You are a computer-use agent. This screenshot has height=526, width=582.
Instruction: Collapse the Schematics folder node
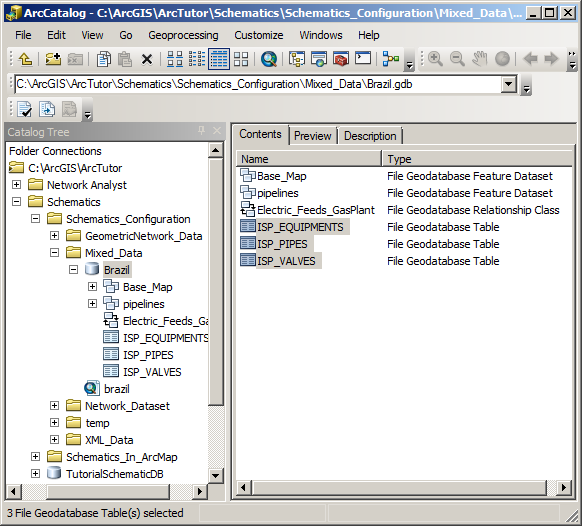click(16, 202)
